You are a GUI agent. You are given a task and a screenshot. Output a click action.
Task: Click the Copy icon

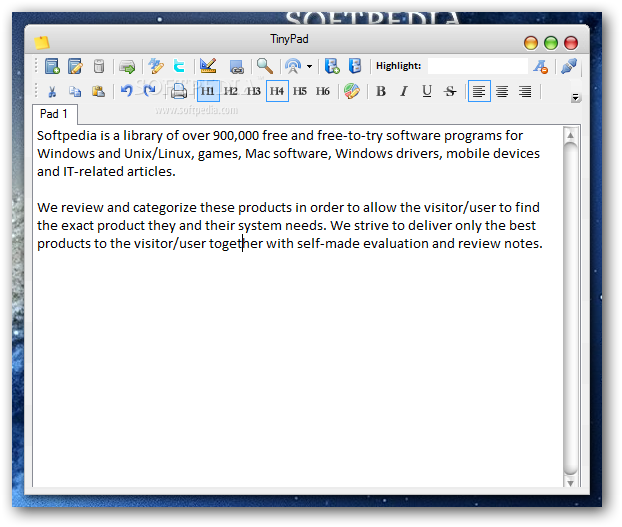click(x=75, y=92)
